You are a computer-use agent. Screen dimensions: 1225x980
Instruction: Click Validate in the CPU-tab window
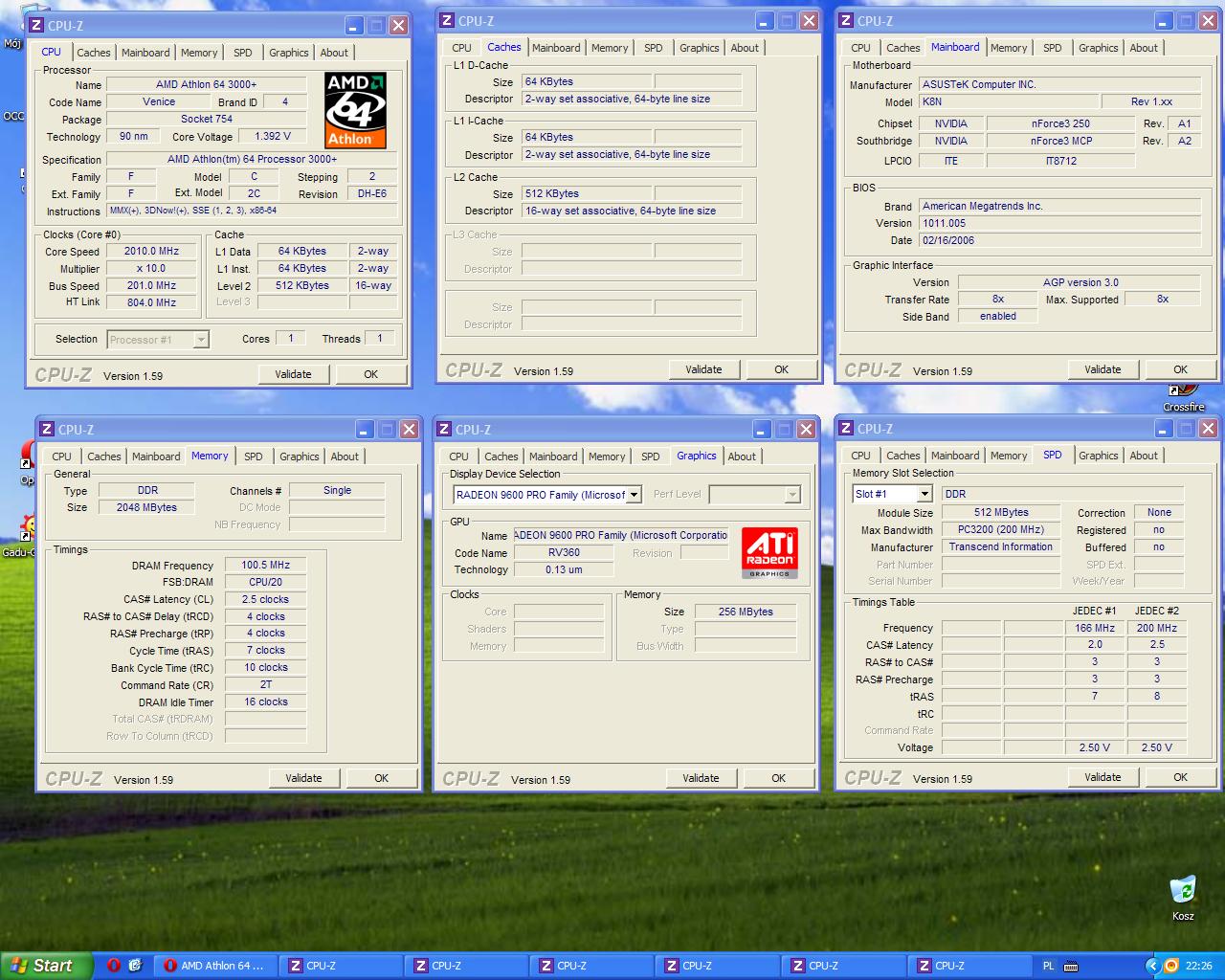coord(293,374)
